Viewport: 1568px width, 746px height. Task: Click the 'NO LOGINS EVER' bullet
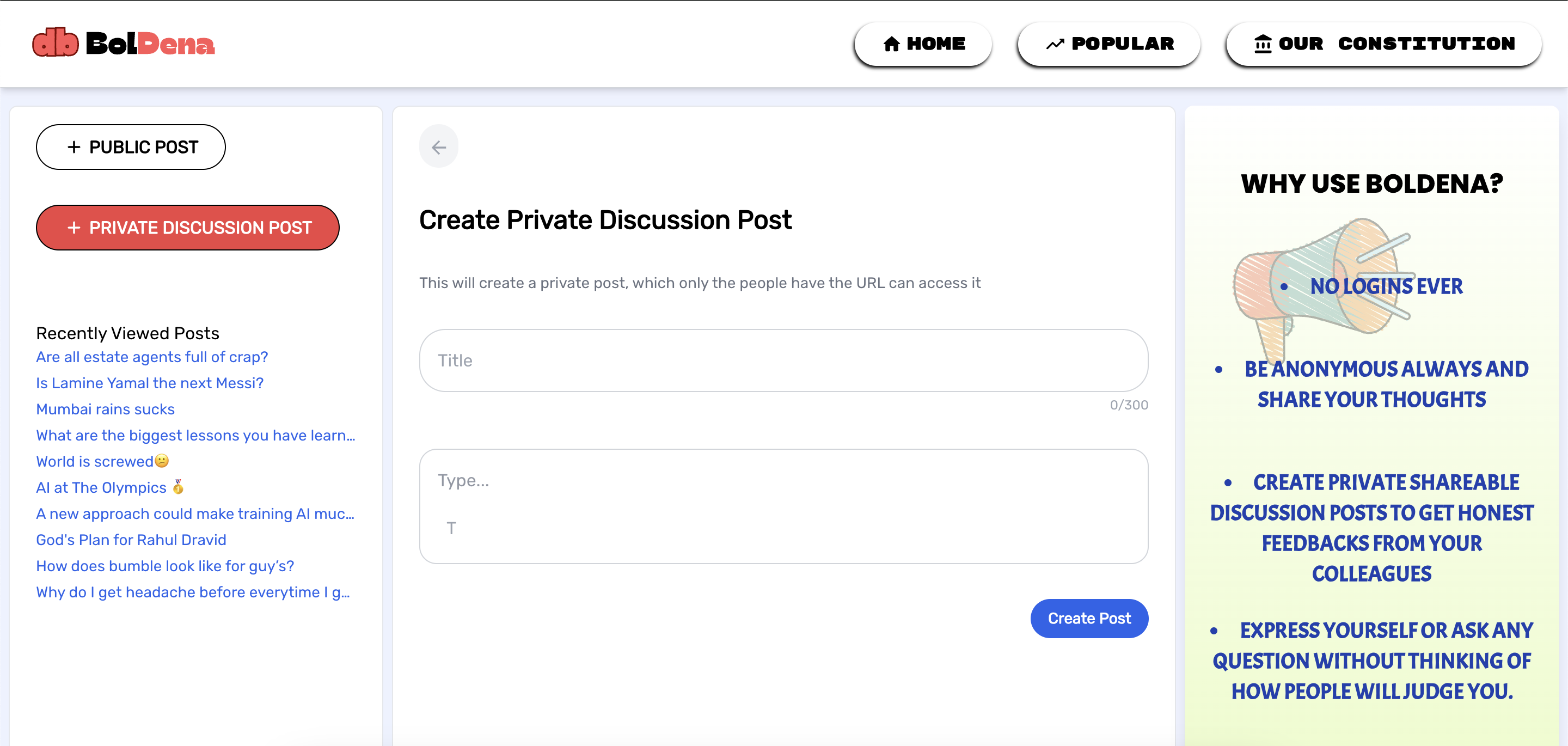click(x=1386, y=286)
